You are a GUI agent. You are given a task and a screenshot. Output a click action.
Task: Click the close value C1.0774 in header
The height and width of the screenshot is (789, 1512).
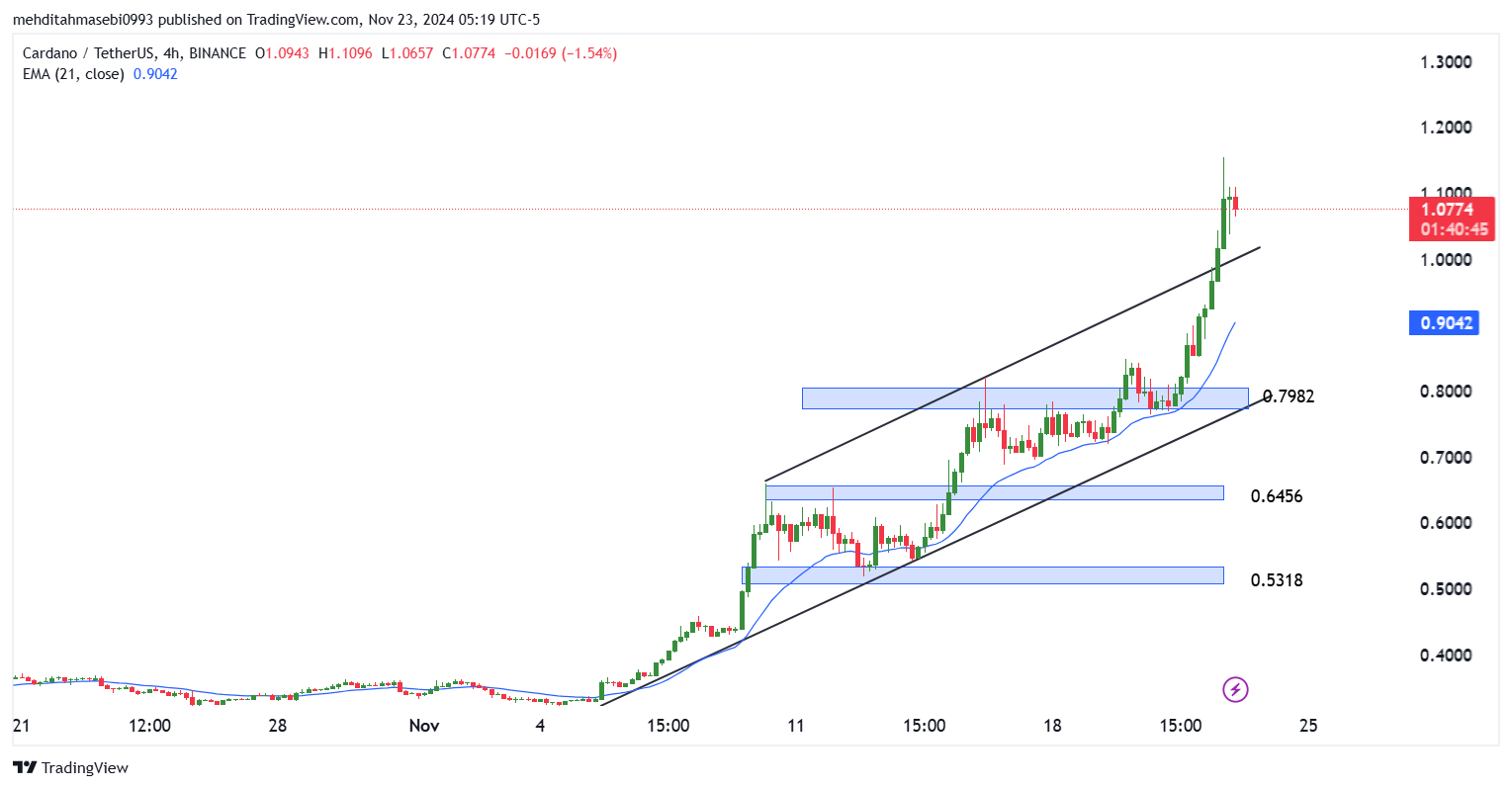[469, 53]
